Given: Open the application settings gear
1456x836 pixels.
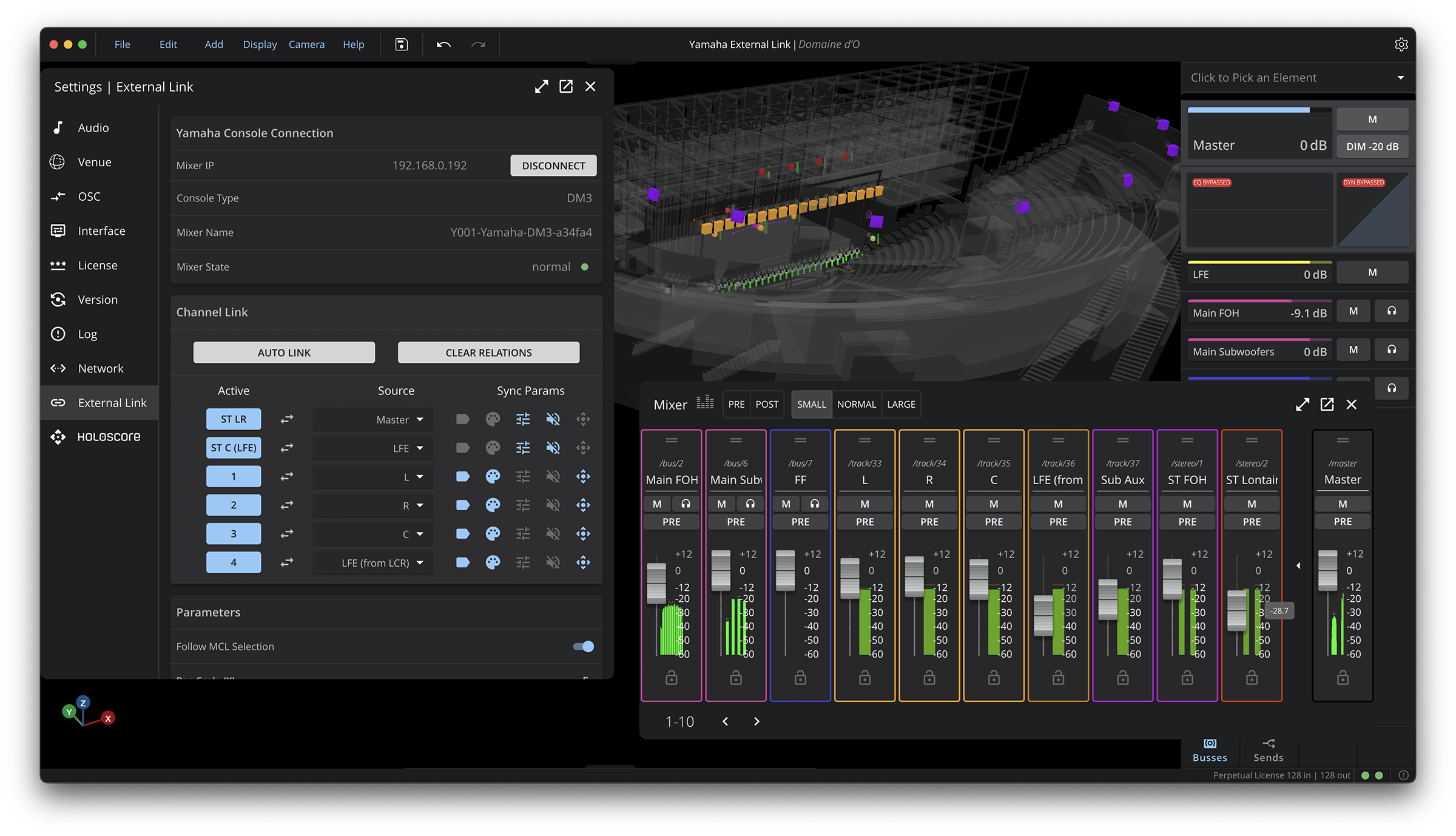Looking at the screenshot, I should [1401, 44].
